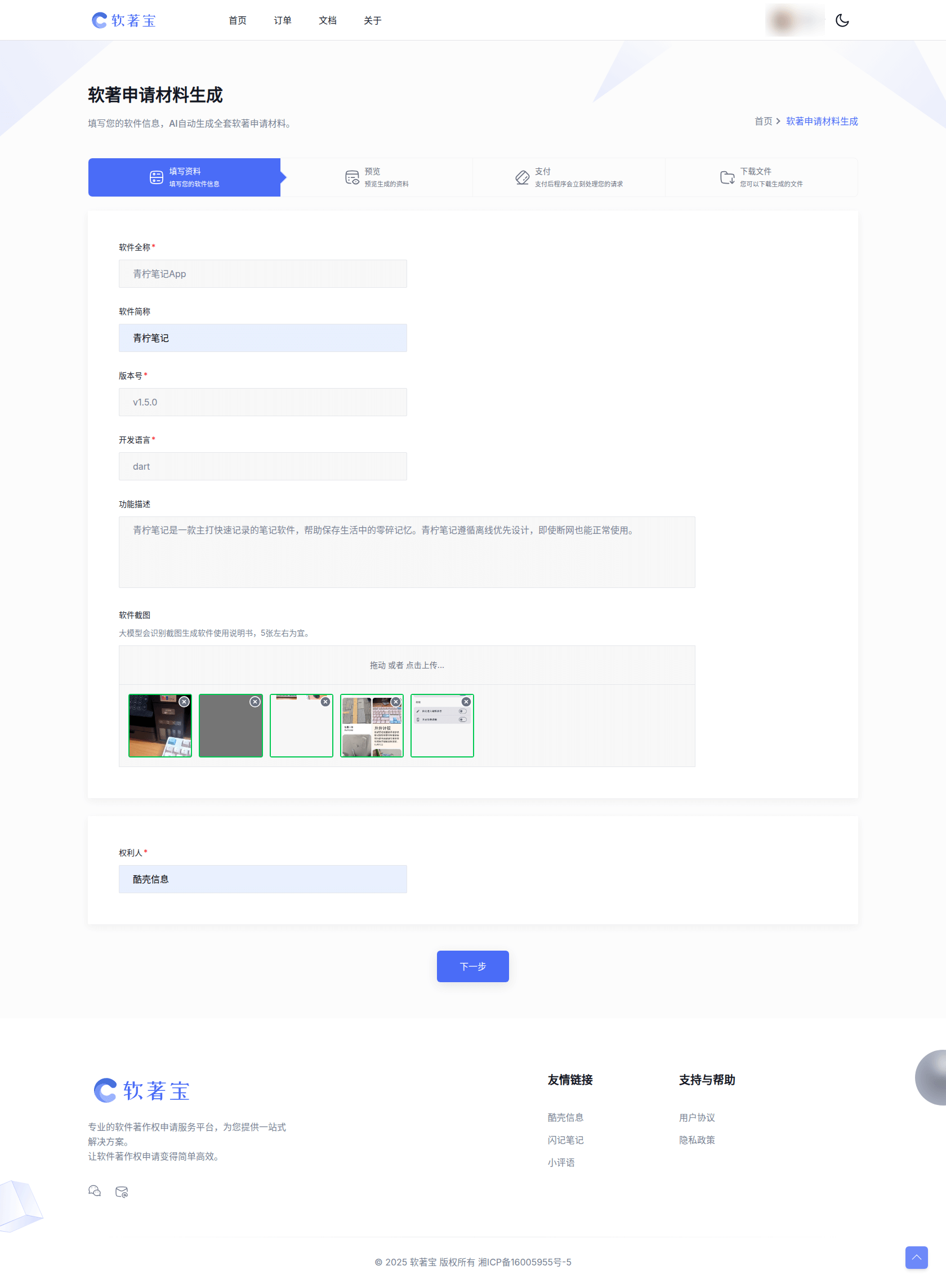Image resolution: width=946 pixels, height=1288 pixels.
Task: Focus the 功能描述 text area
Action: click(407, 552)
